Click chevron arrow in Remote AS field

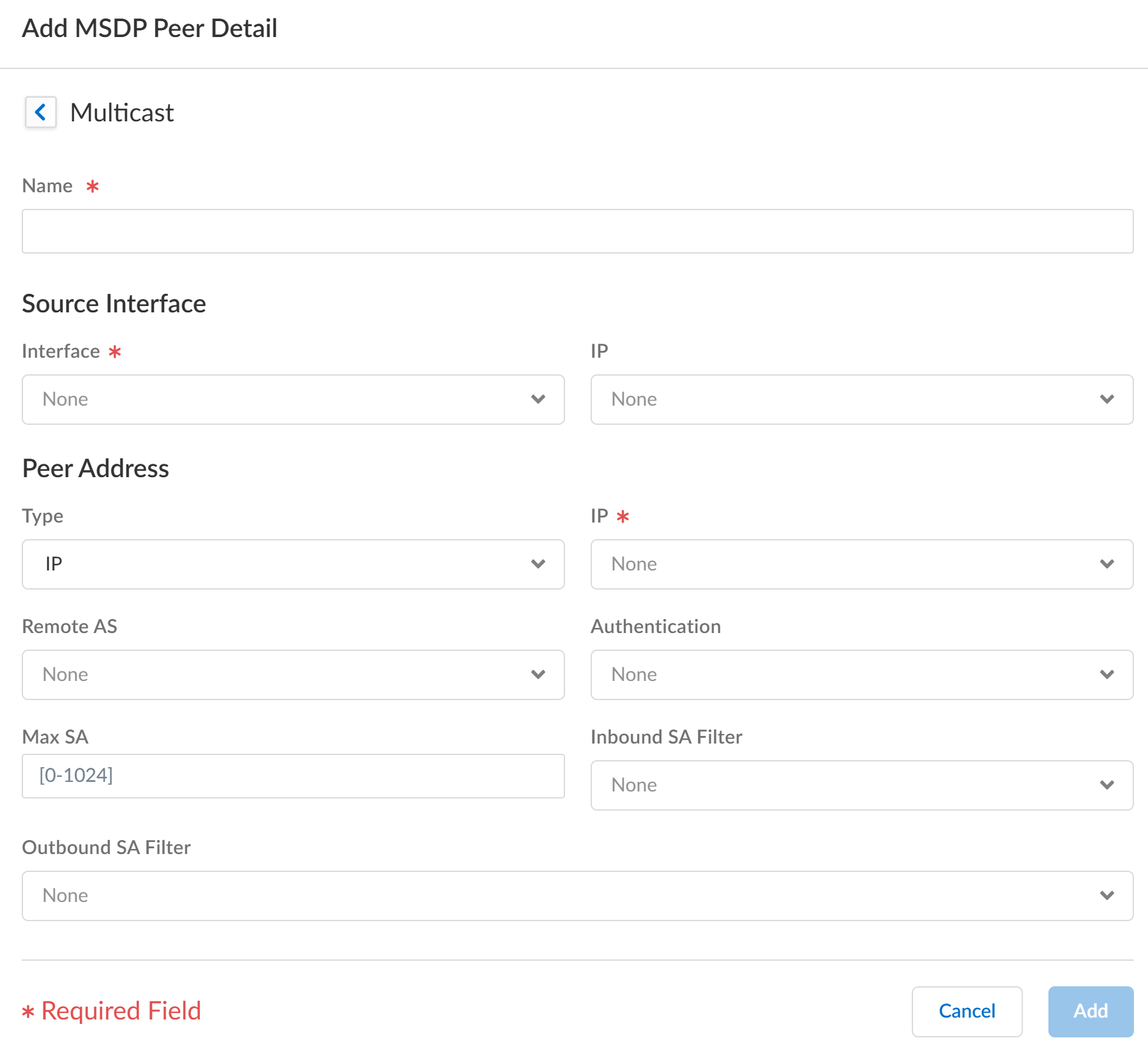[x=538, y=675]
